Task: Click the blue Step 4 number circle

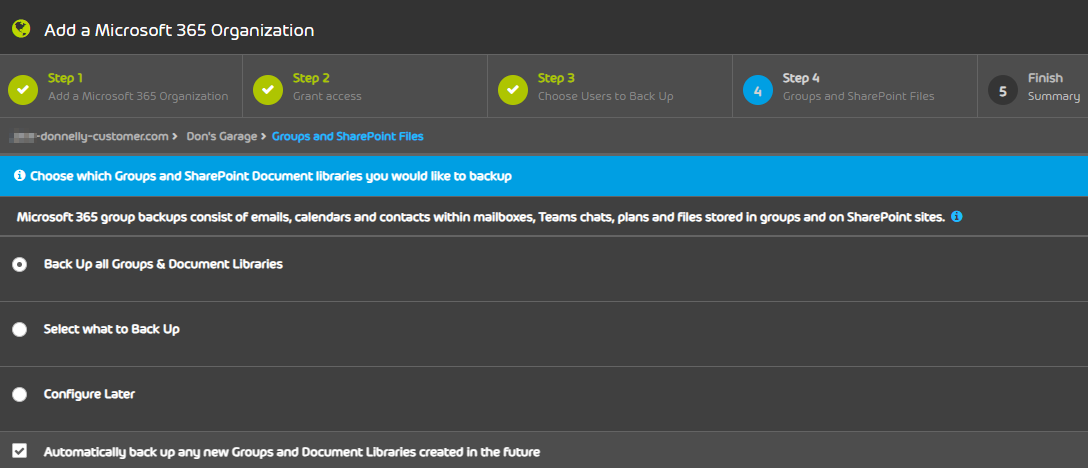Action: click(x=758, y=90)
